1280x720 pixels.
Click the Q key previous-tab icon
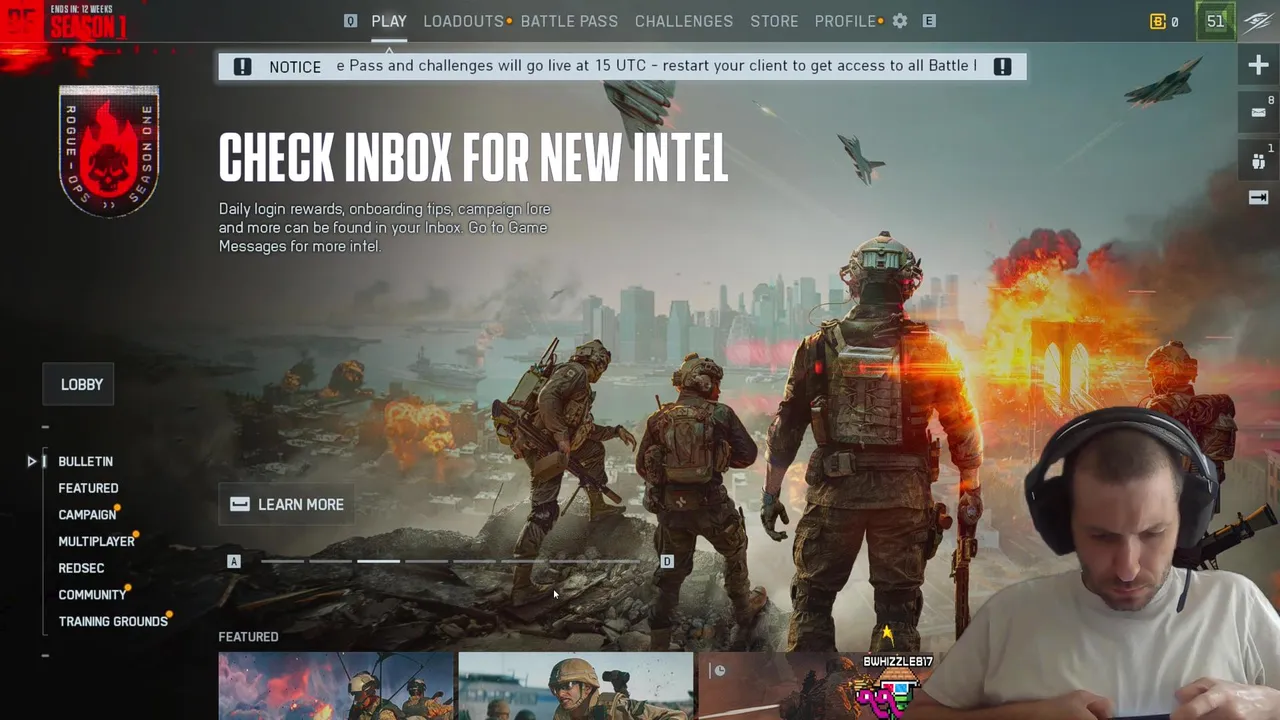coord(350,21)
